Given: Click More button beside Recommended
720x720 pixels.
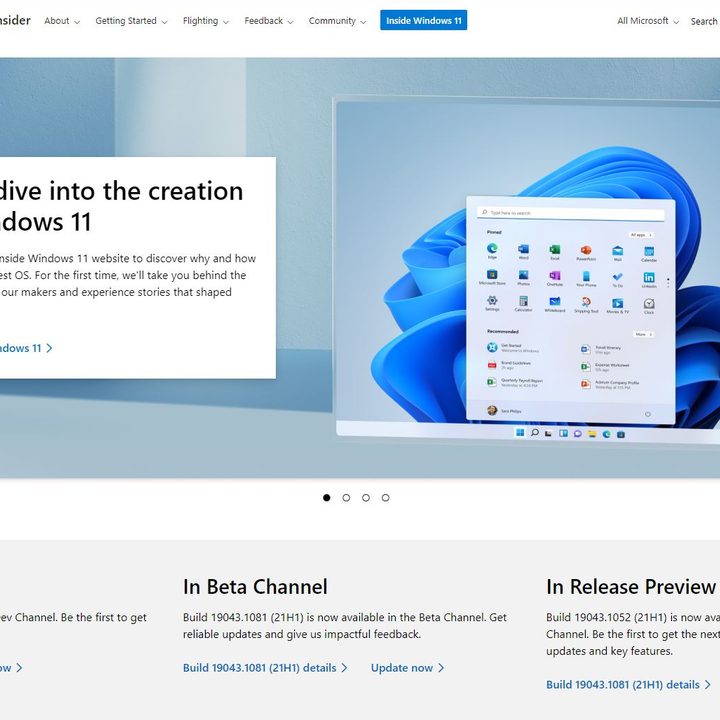Looking at the screenshot, I should coord(643,334).
